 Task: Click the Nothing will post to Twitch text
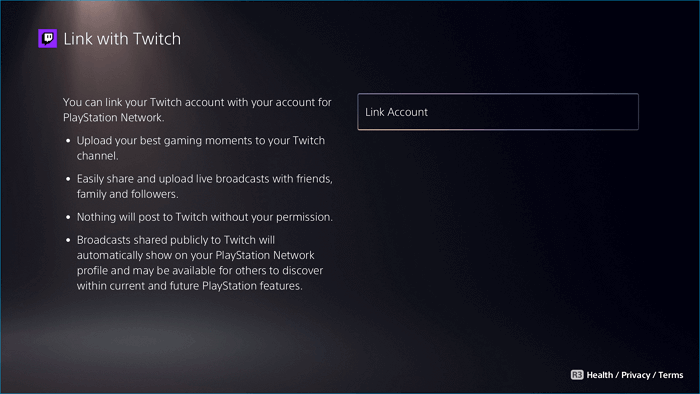204,217
